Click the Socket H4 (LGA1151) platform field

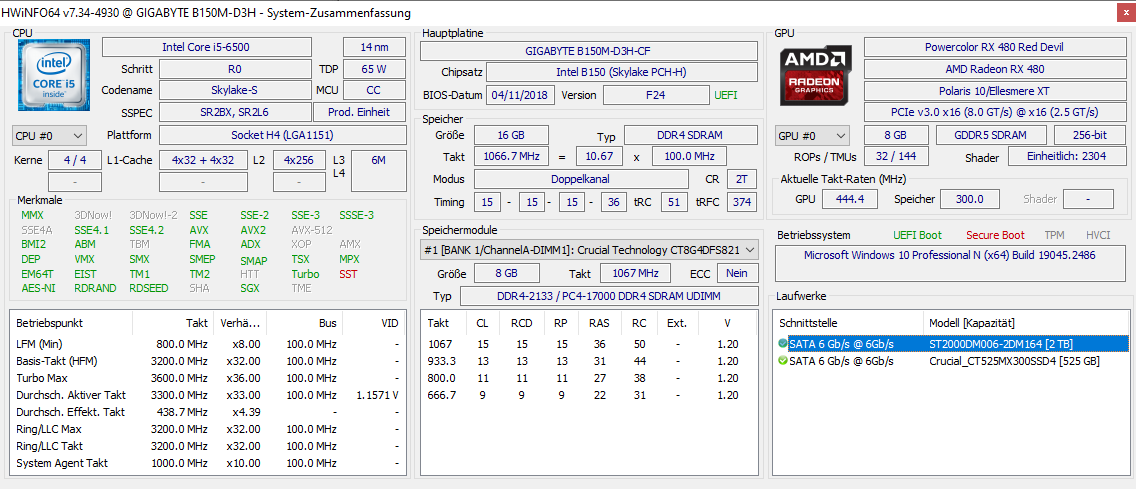coord(283,135)
